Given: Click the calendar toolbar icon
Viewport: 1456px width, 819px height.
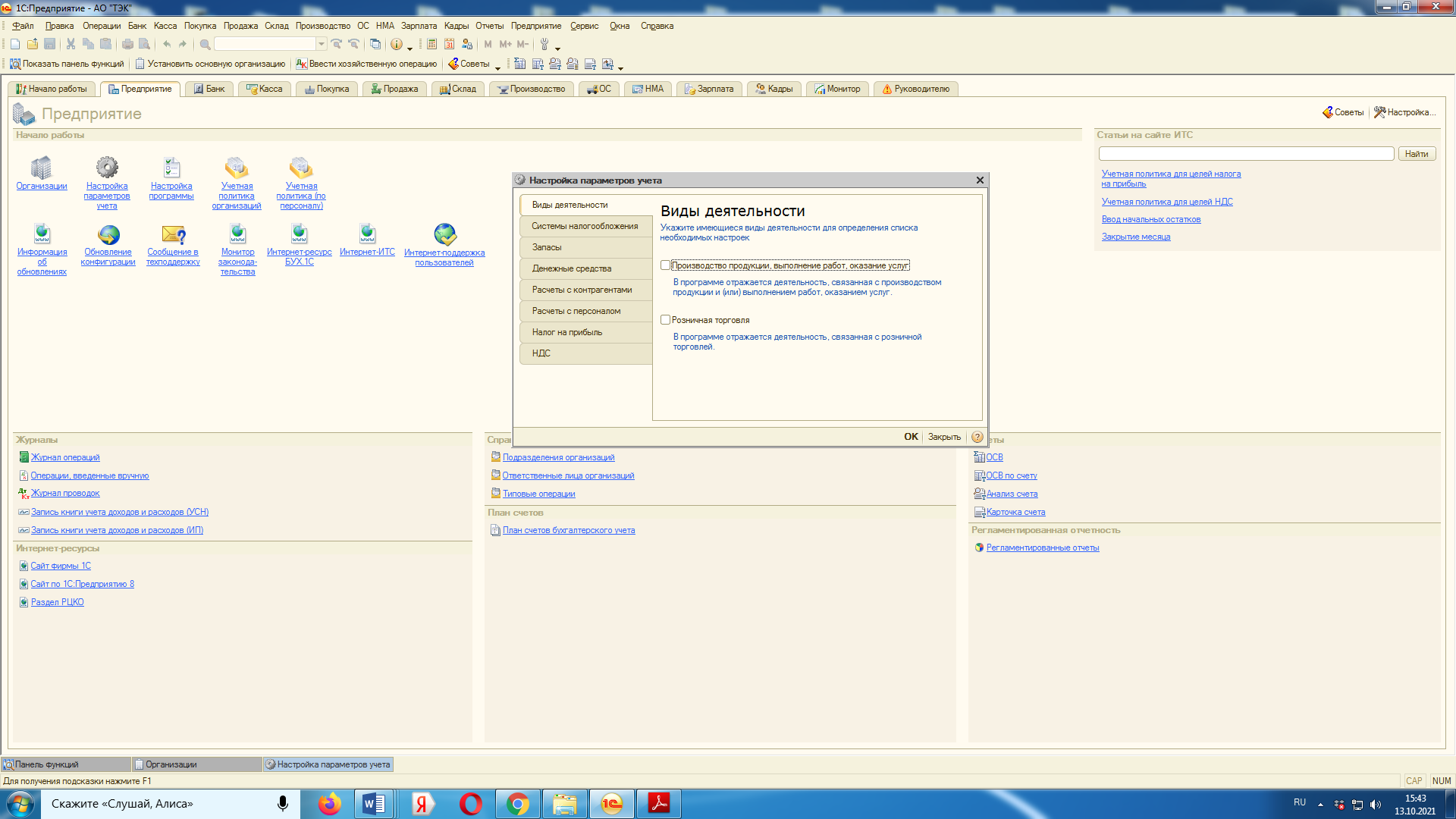Looking at the screenshot, I should [449, 44].
